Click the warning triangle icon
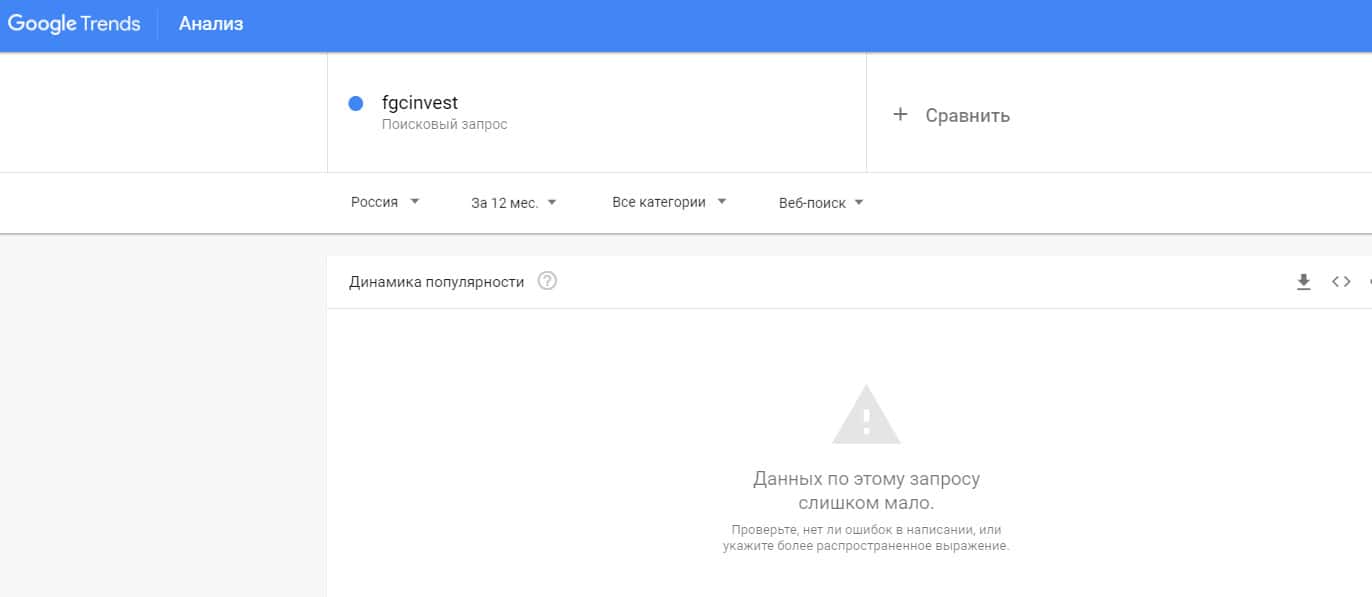Screen dimensions: 1372x597 point(866,415)
